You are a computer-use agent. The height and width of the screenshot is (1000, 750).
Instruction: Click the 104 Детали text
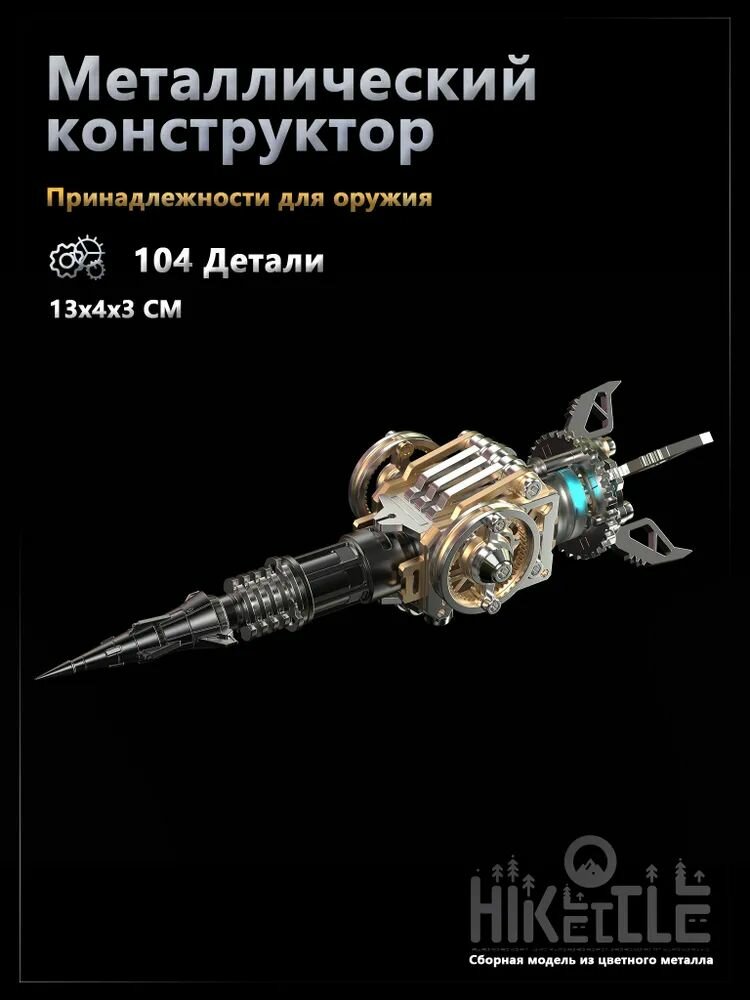click(229, 260)
